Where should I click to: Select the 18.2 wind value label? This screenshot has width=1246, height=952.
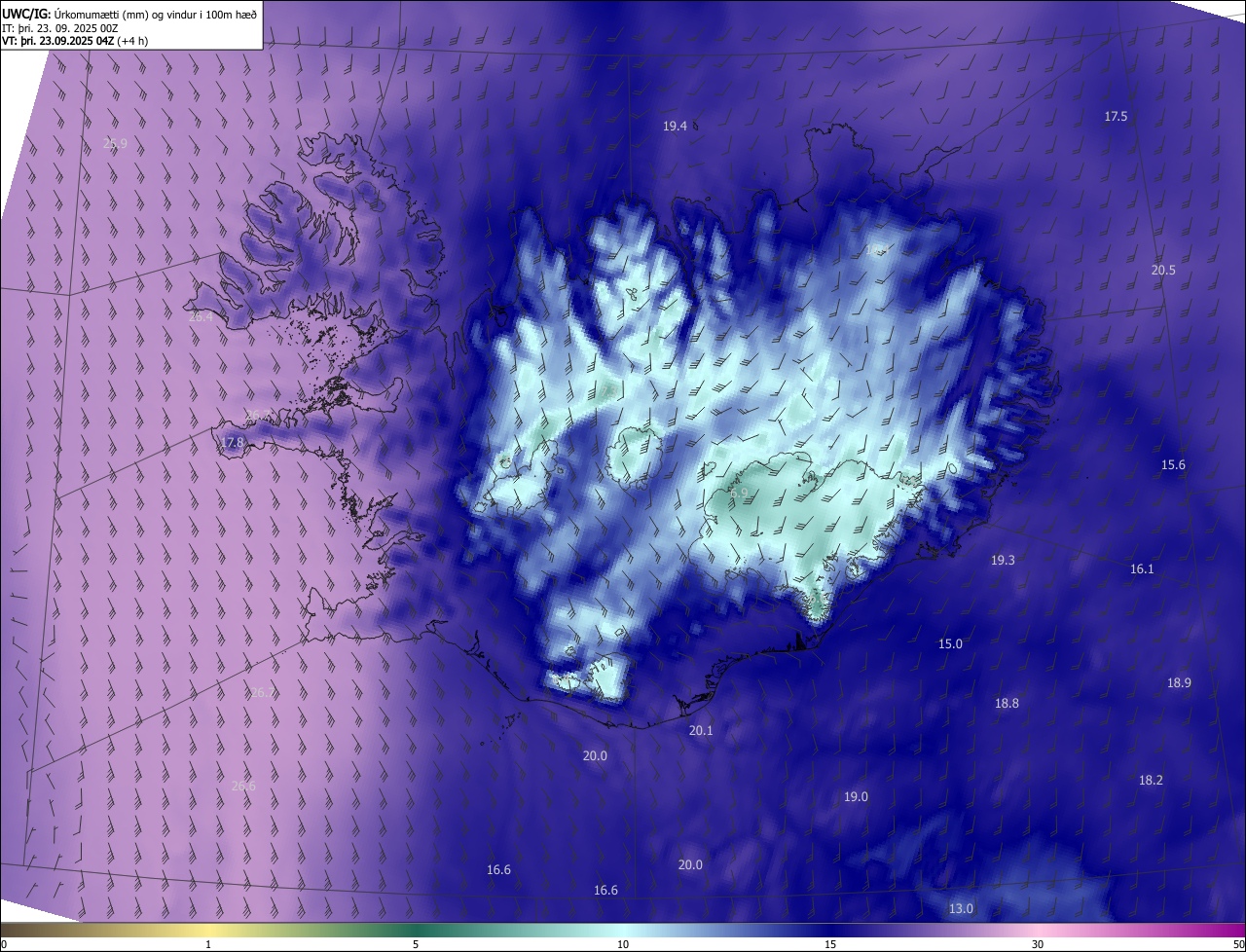coord(1151,781)
